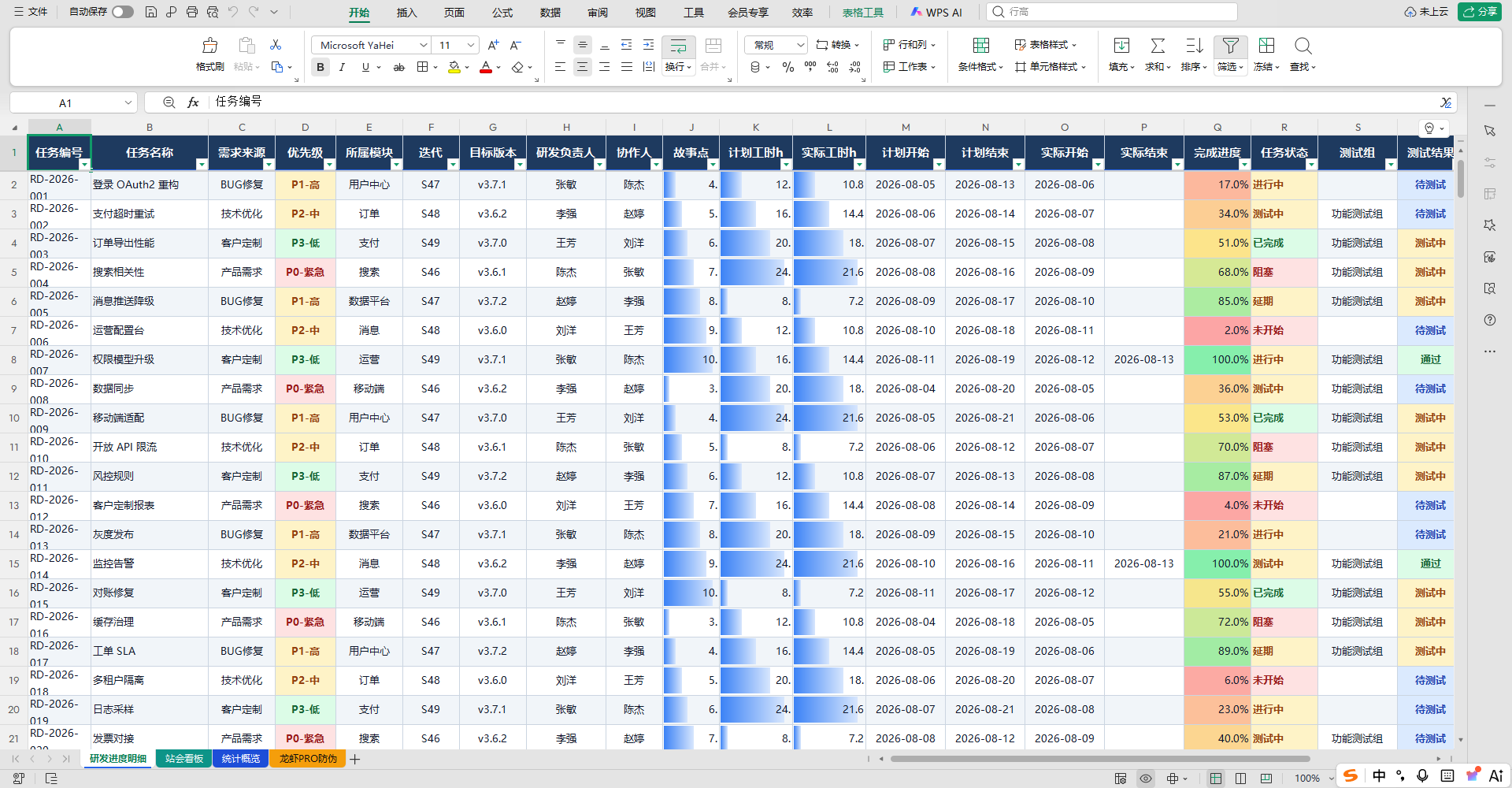This screenshot has height=788, width=1512.
Task: Click the Sort (排序) icon
Action: click(x=1194, y=45)
